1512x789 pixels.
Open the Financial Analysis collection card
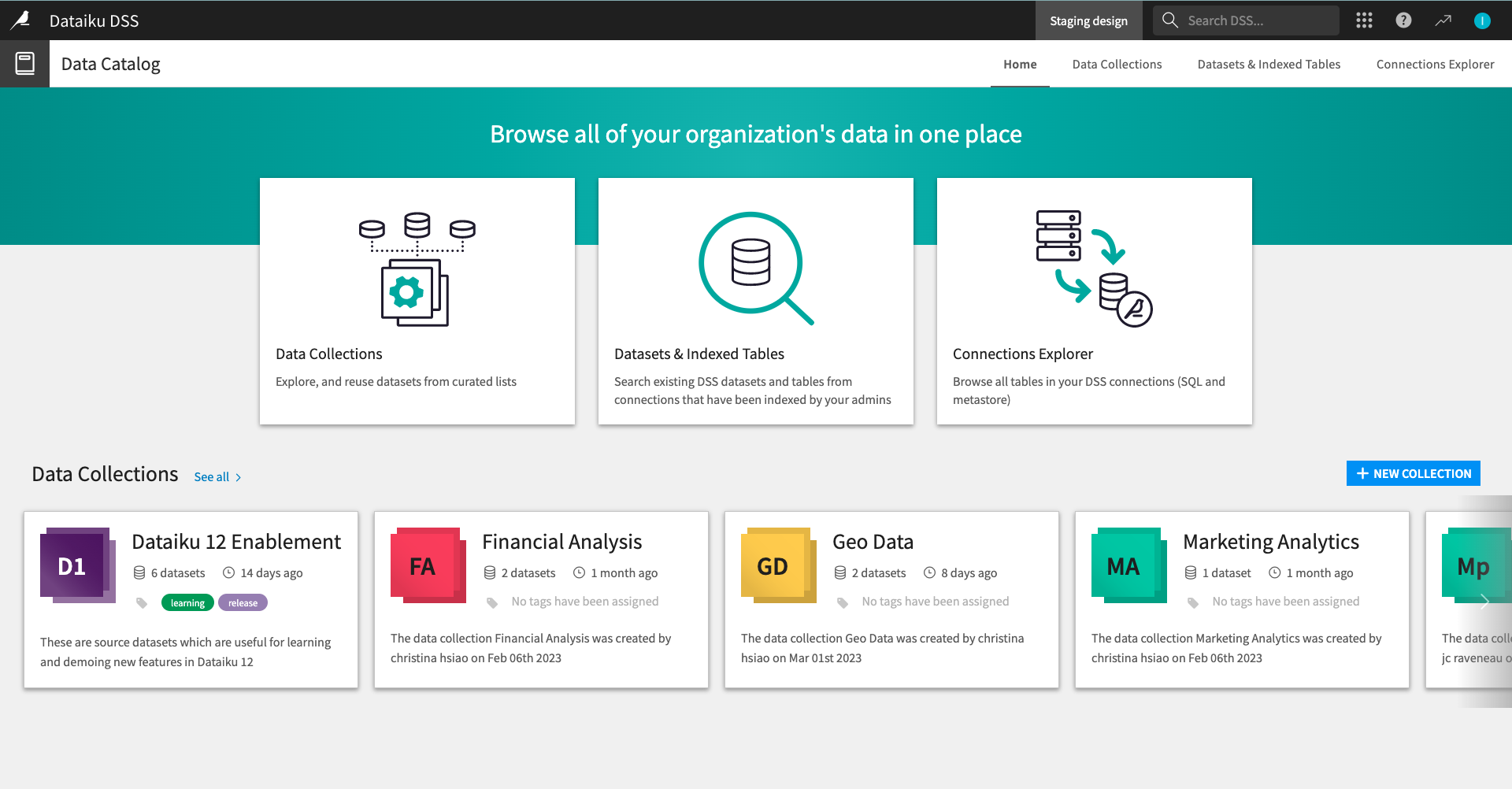coord(541,598)
